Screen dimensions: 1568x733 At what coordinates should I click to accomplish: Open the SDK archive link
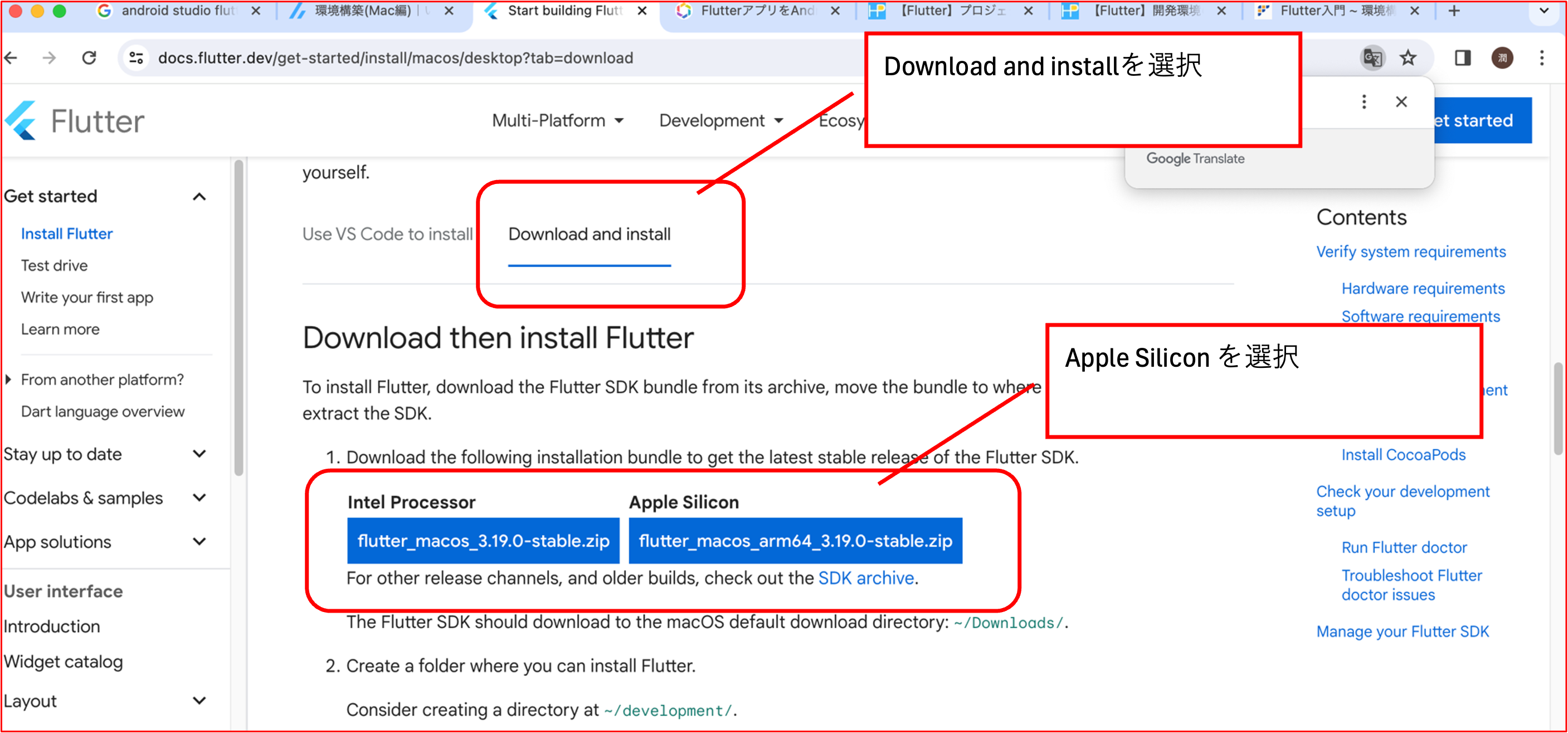(866, 577)
